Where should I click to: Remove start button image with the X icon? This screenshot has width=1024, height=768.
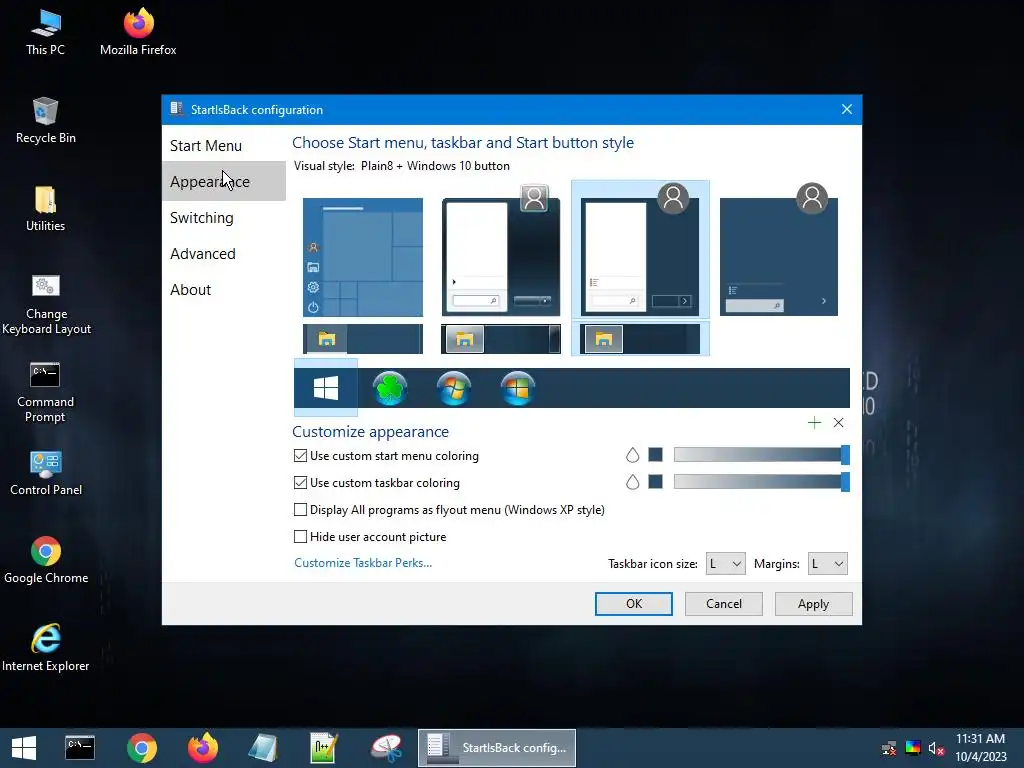pos(839,423)
